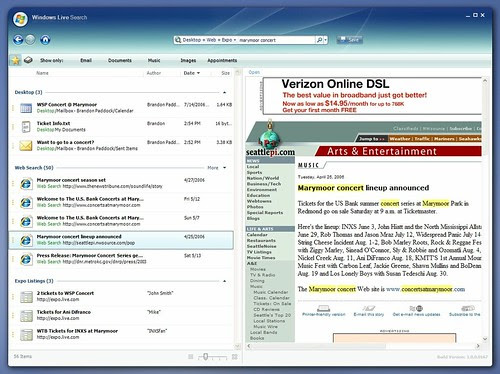Filter results to show only Music
The image size is (500, 374).
pos(154,60)
